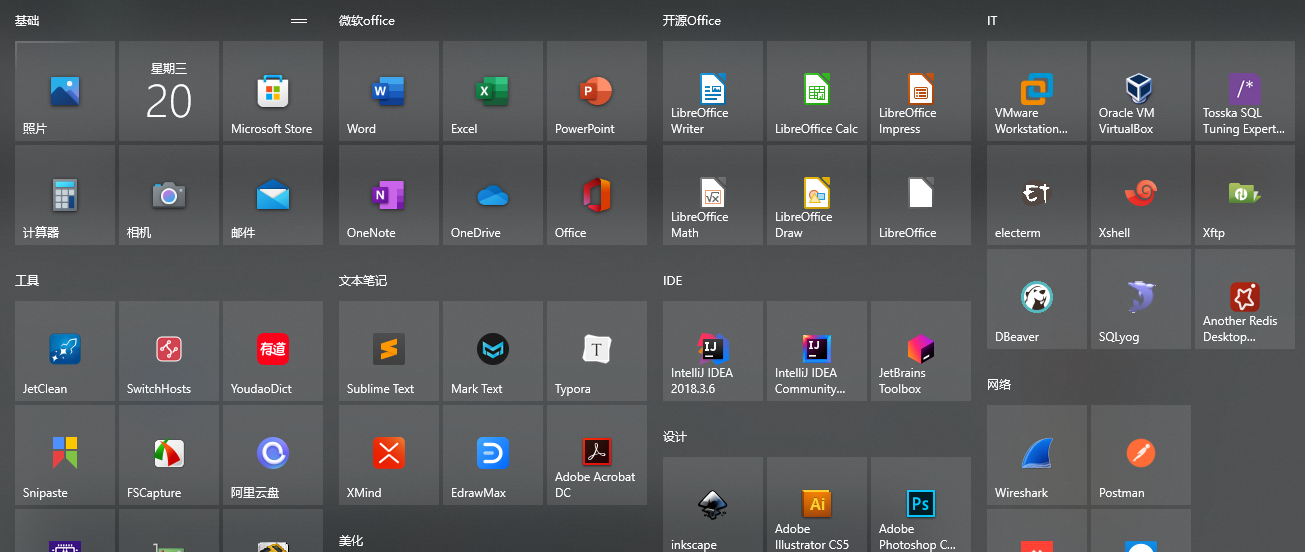
Task: Launch Typora tile
Action: point(597,351)
